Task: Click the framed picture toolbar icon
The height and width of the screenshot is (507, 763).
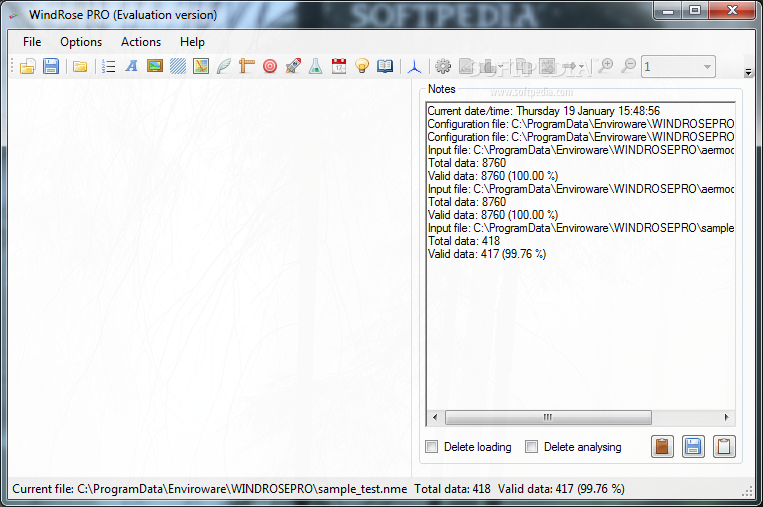Action: [x=155, y=66]
